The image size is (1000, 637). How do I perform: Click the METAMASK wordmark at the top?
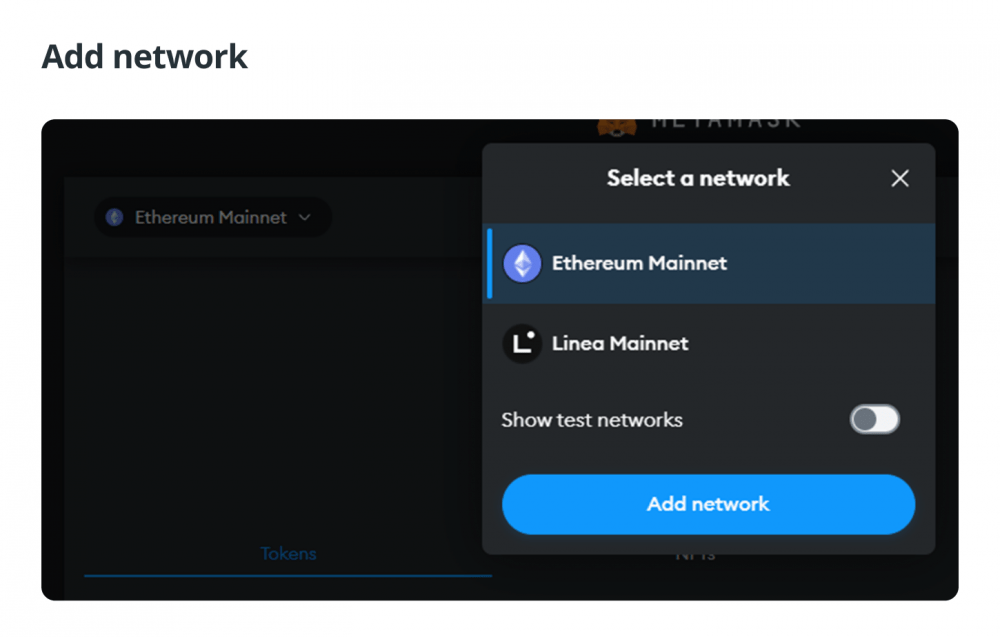tap(726, 122)
